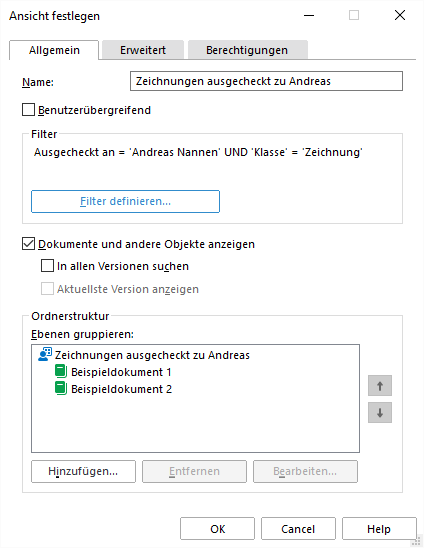Image resolution: width=424 pixels, height=548 pixels.
Task: Click the Filter definieren button
Action: 125,201
